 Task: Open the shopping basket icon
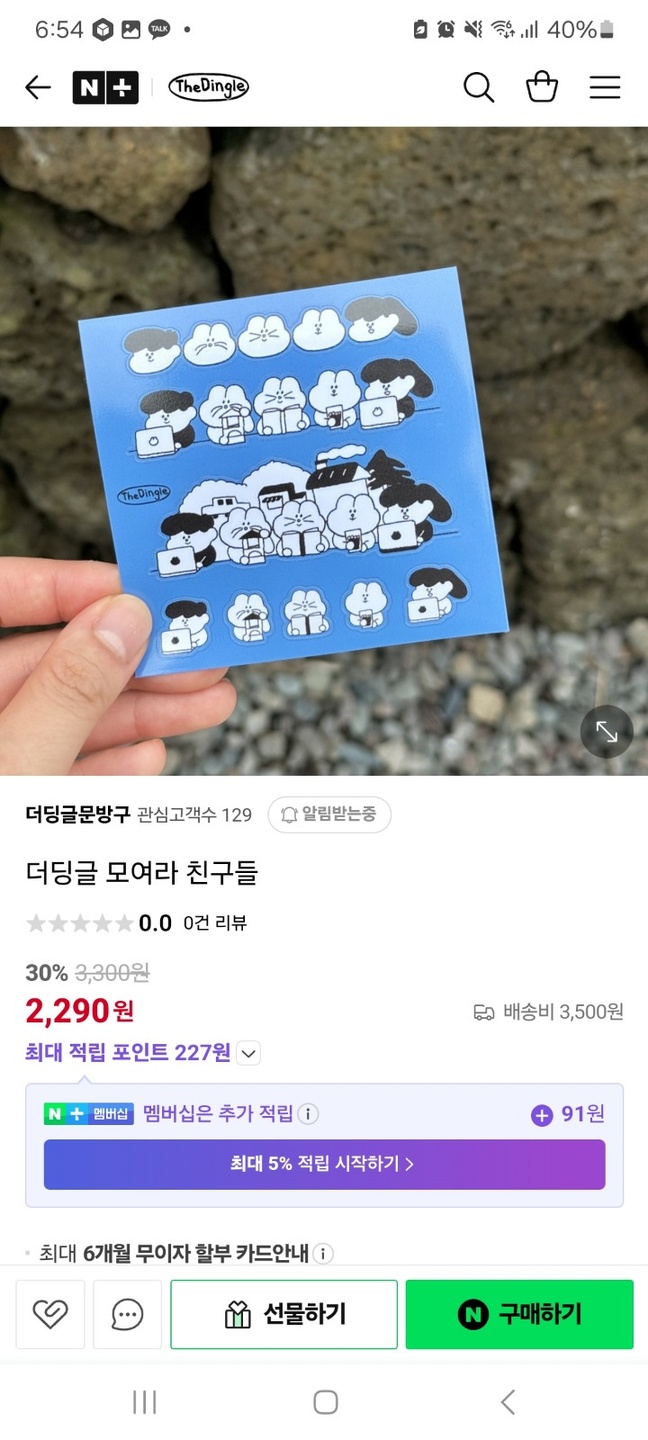click(542, 88)
